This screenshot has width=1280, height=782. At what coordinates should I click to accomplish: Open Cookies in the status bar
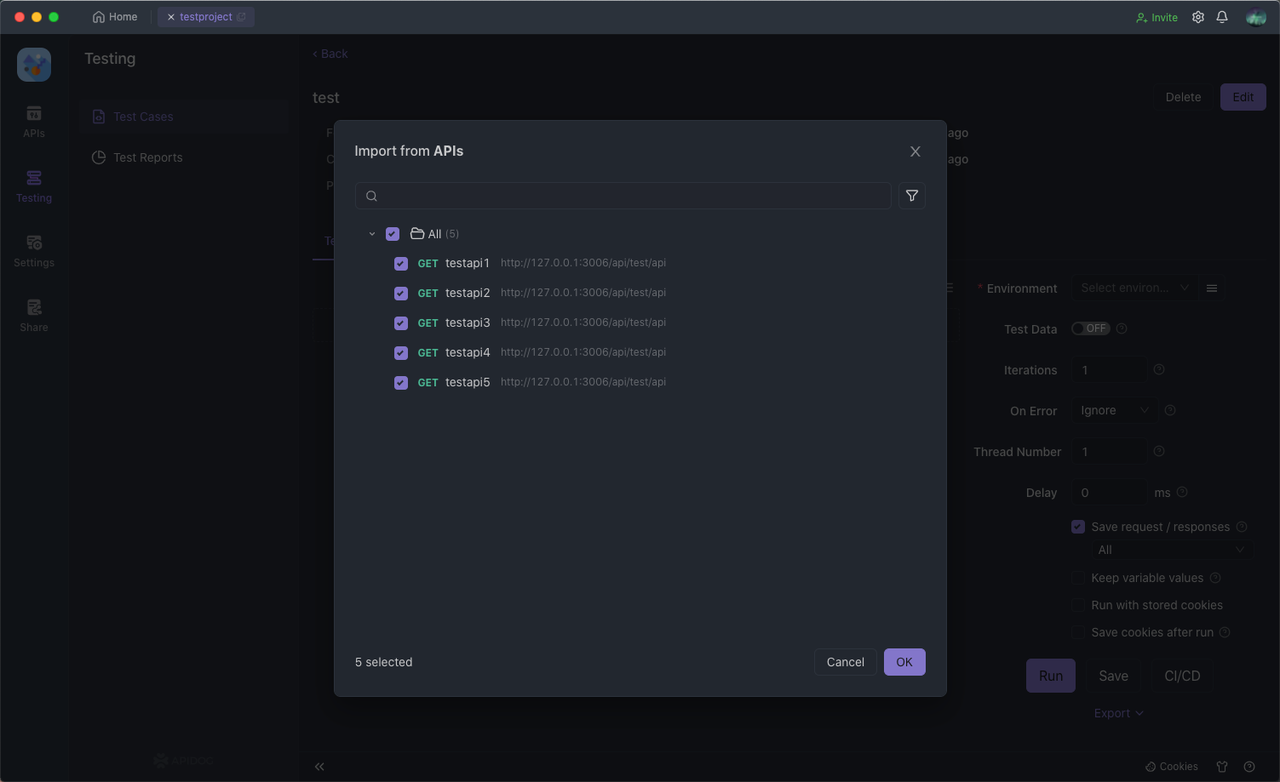(1172, 767)
